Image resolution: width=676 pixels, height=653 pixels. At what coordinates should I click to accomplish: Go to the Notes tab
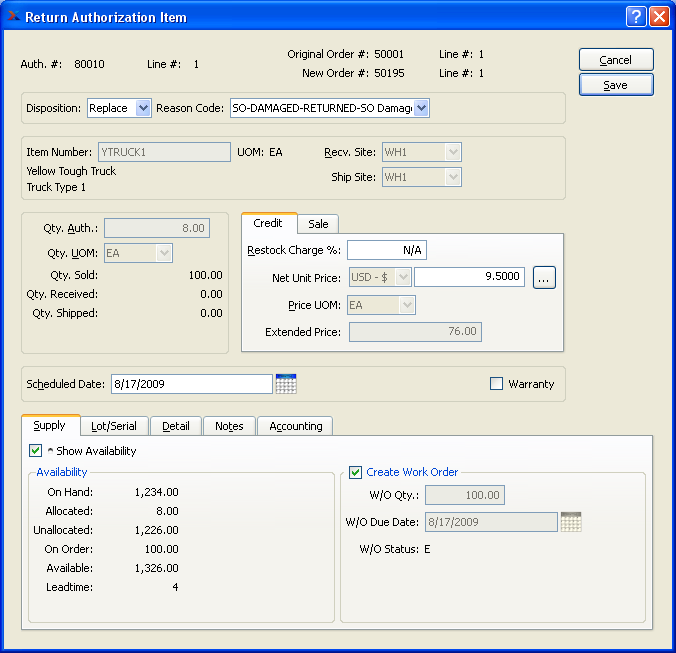click(x=229, y=426)
